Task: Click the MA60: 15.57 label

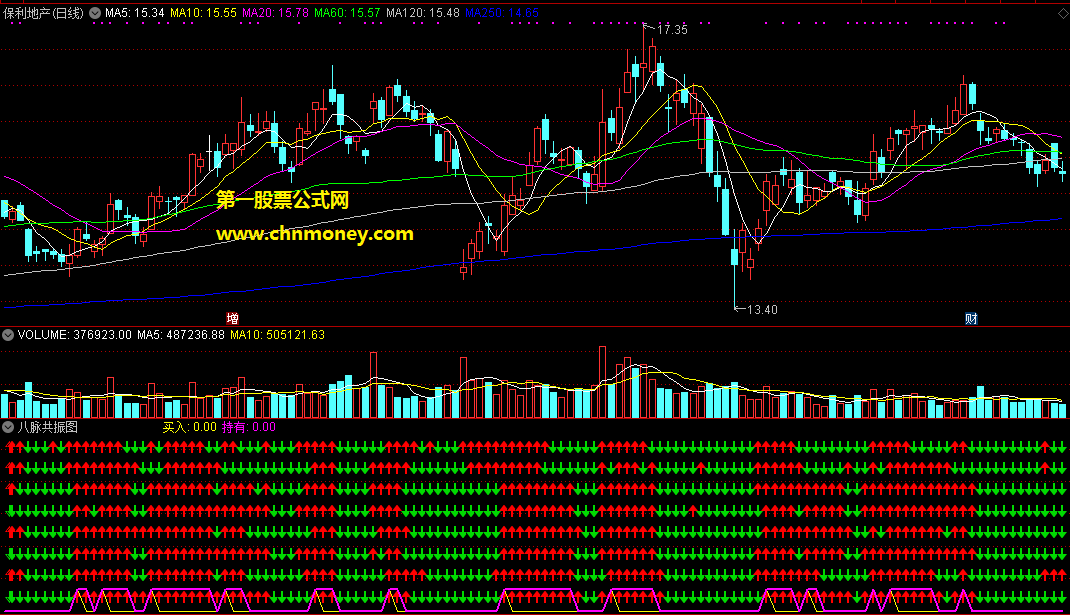Action: click(x=347, y=13)
